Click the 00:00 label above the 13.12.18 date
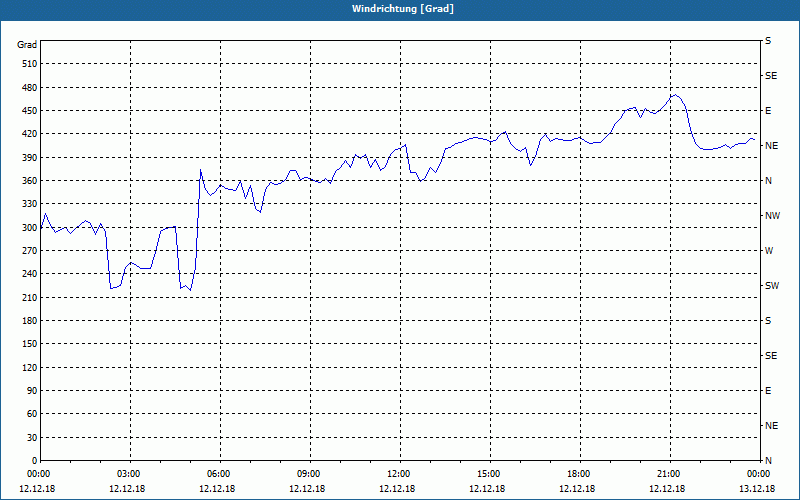 758,474
